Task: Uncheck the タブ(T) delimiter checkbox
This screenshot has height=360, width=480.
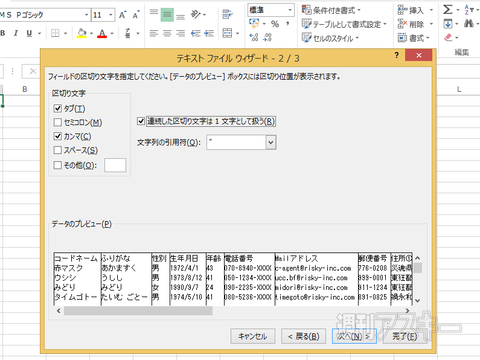Action: pyautogui.click(x=58, y=108)
